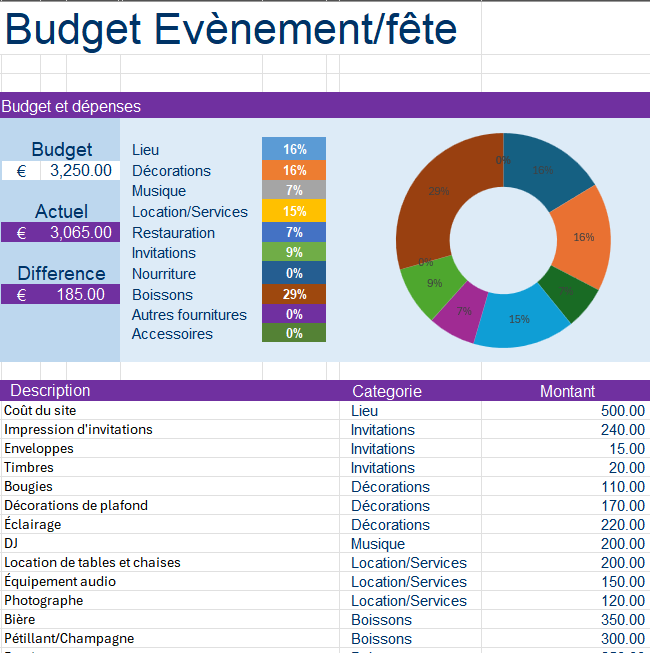650x653 pixels.
Task: Click the dark teal 16% donut segment
Action: coord(541,169)
